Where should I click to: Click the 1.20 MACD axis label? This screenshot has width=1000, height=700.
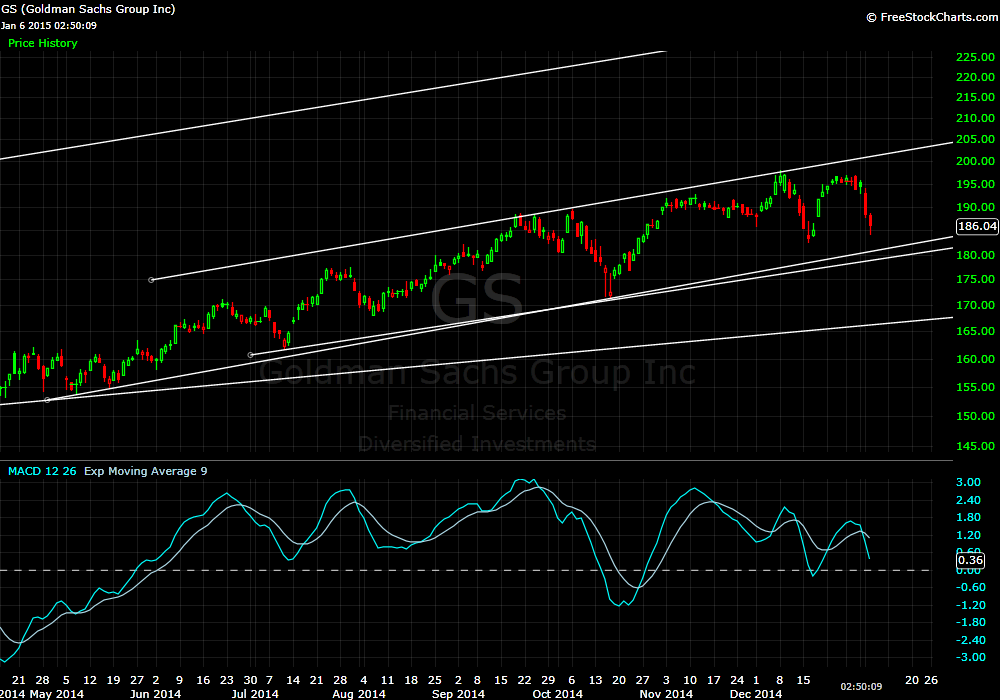coord(968,536)
